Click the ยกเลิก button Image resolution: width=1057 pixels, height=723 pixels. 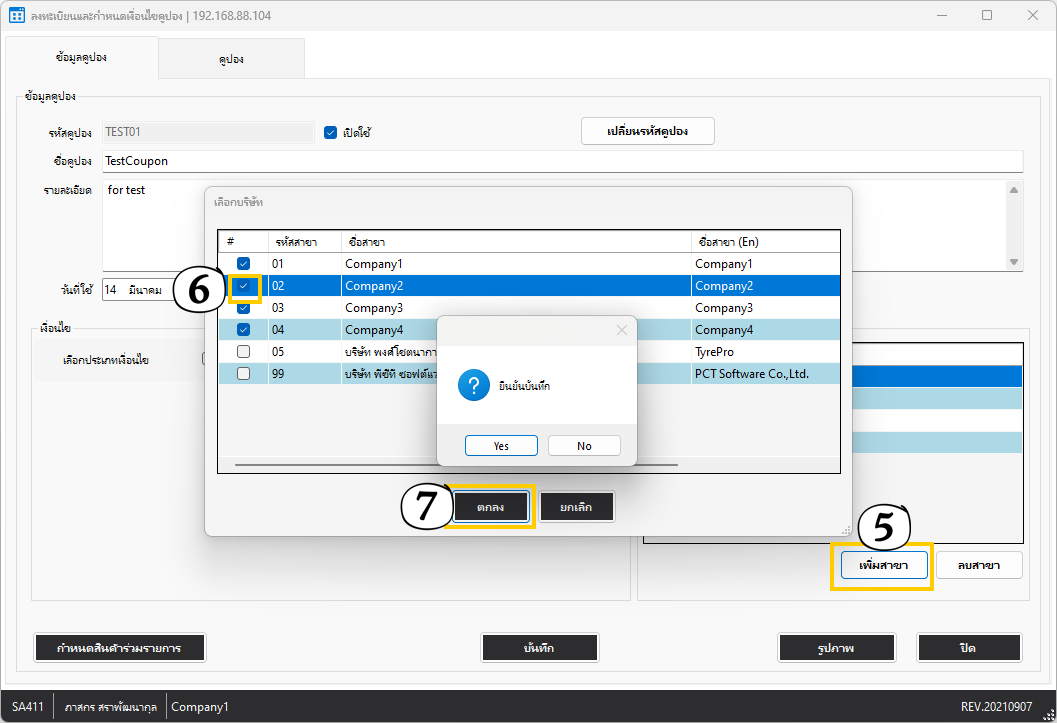(576, 507)
